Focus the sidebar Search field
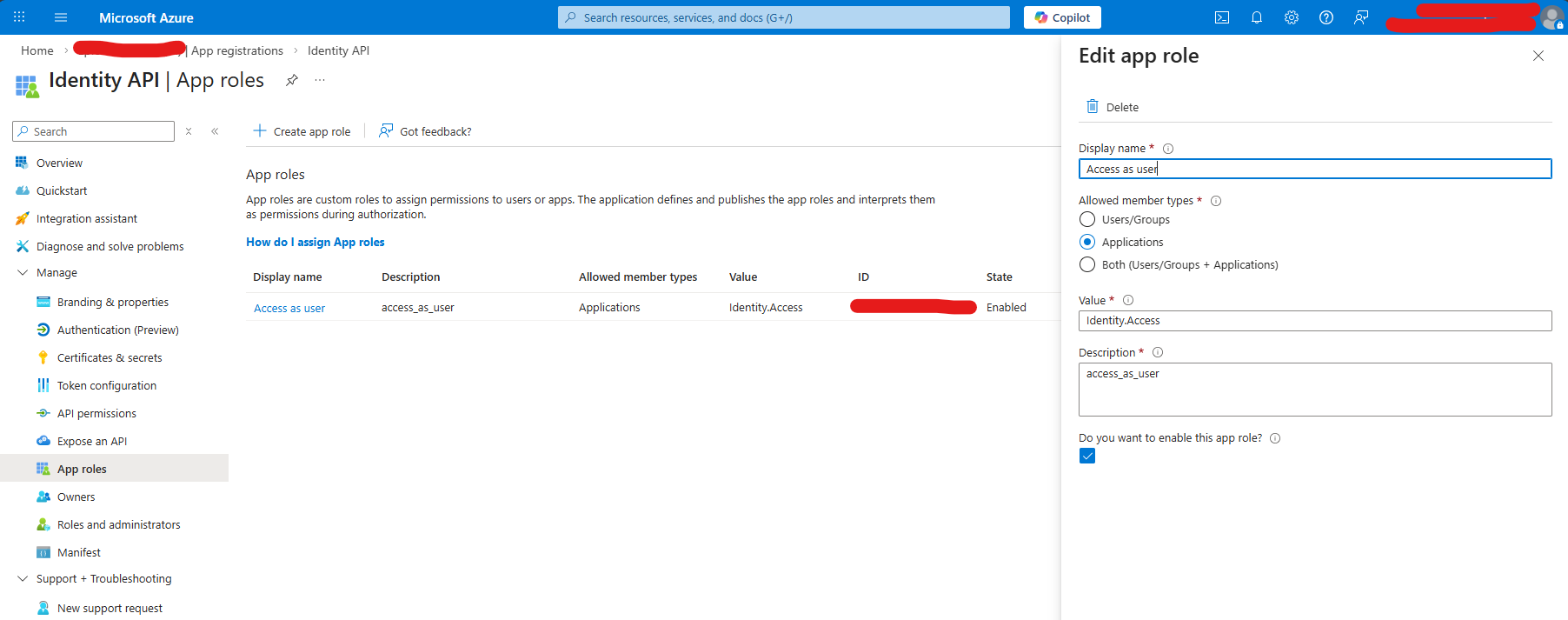 [x=94, y=131]
